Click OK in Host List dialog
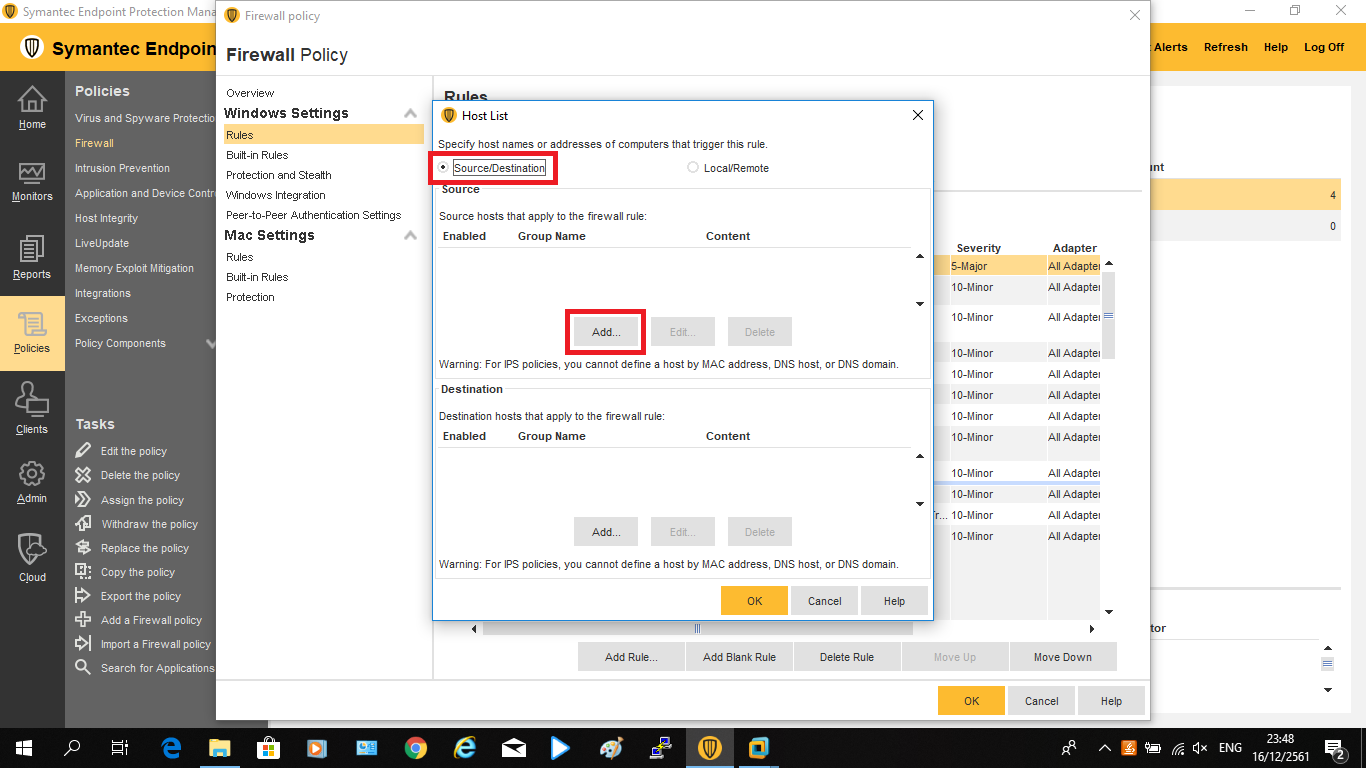Screen dimensions: 1366x768 (x=754, y=601)
